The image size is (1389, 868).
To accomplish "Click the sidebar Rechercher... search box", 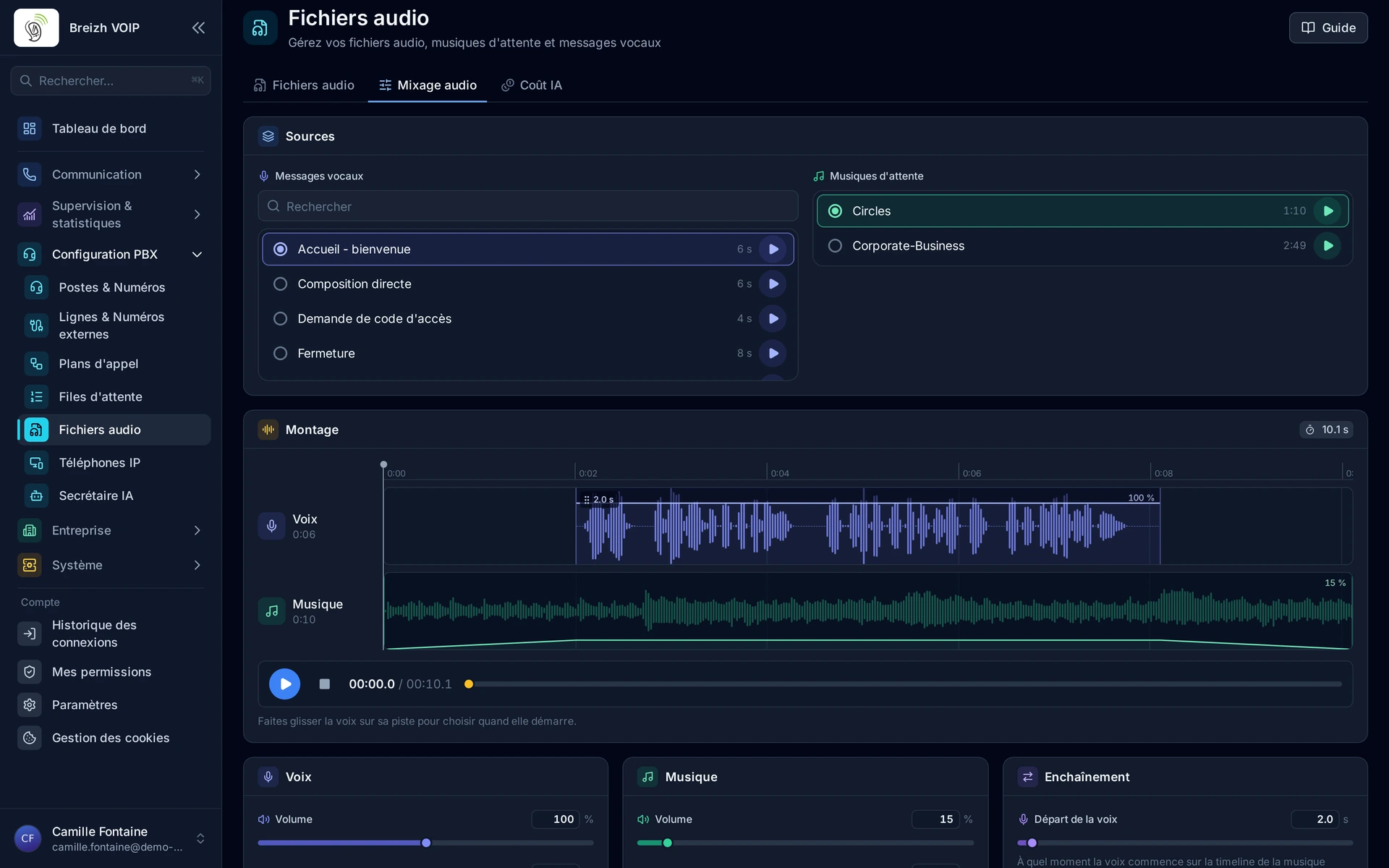I will tap(111, 80).
